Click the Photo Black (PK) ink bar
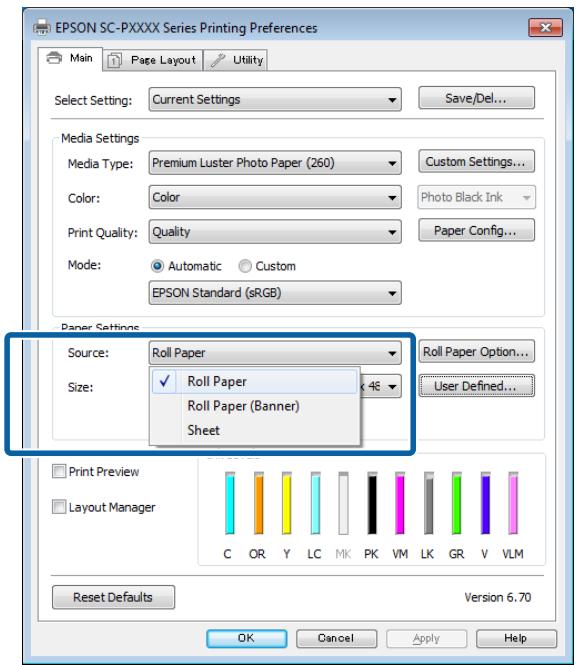576x665 pixels. 372,503
